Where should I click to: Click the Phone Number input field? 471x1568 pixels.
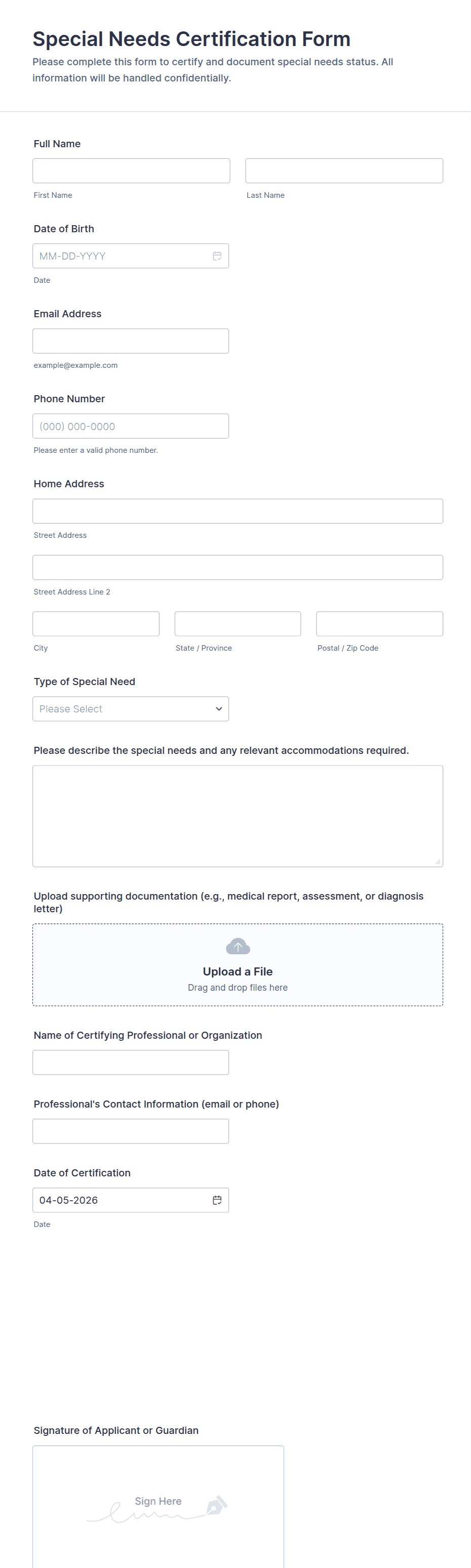130,426
